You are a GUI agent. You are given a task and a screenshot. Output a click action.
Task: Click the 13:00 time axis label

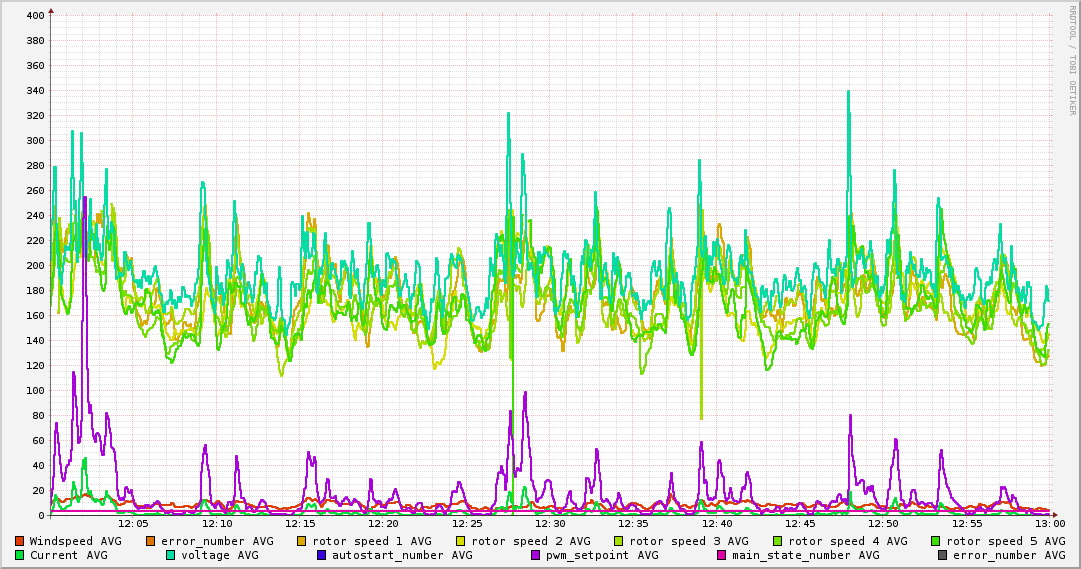(x=1049, y=523)
